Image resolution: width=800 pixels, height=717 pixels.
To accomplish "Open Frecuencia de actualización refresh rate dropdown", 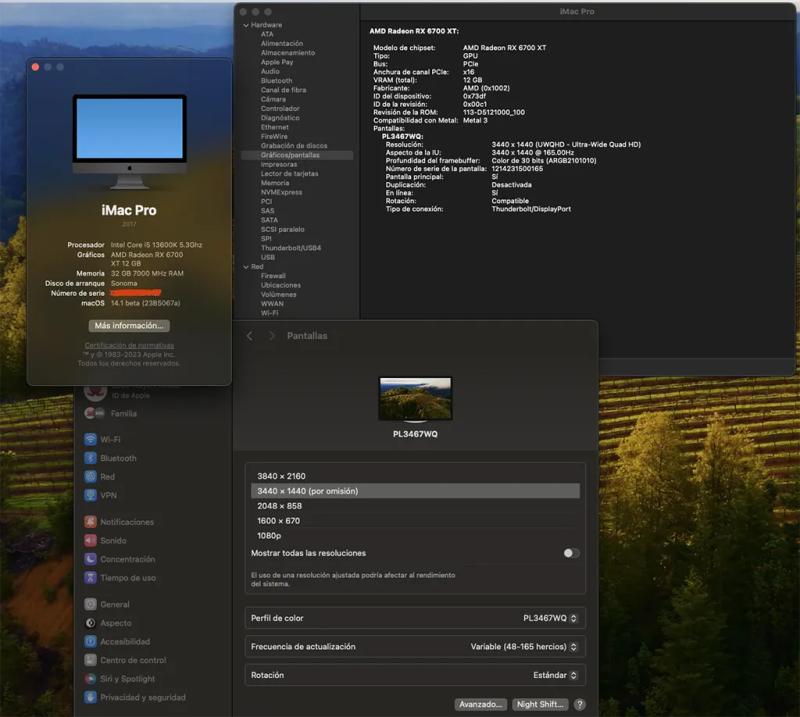I will (524, 647).
